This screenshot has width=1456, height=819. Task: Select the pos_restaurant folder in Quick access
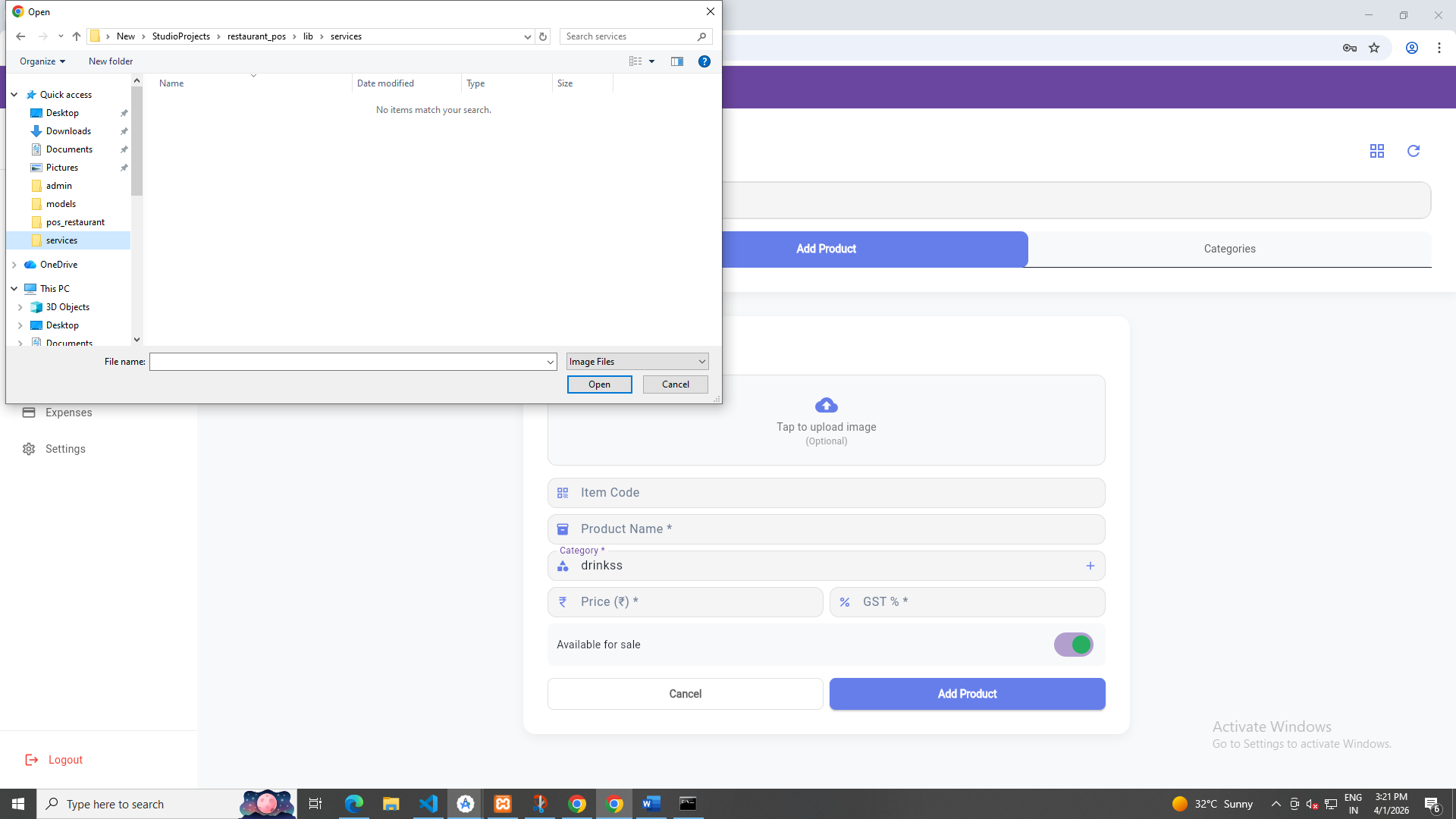(75, 222)
